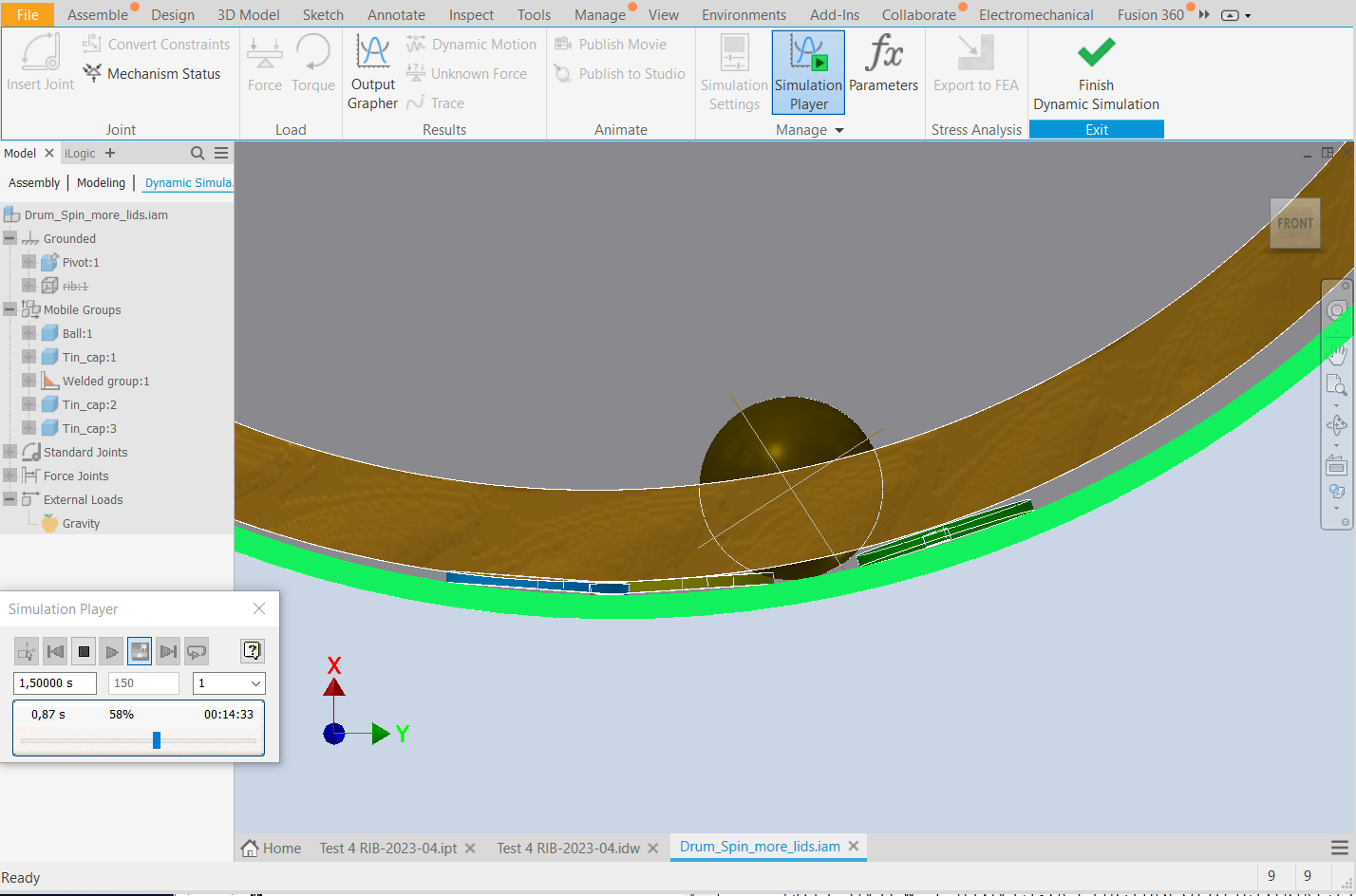Switch to the Test 4 RIB-2023-04.idw document tab
The image size is (1356, 896).
pyautogui.click(x=570, y=847)
